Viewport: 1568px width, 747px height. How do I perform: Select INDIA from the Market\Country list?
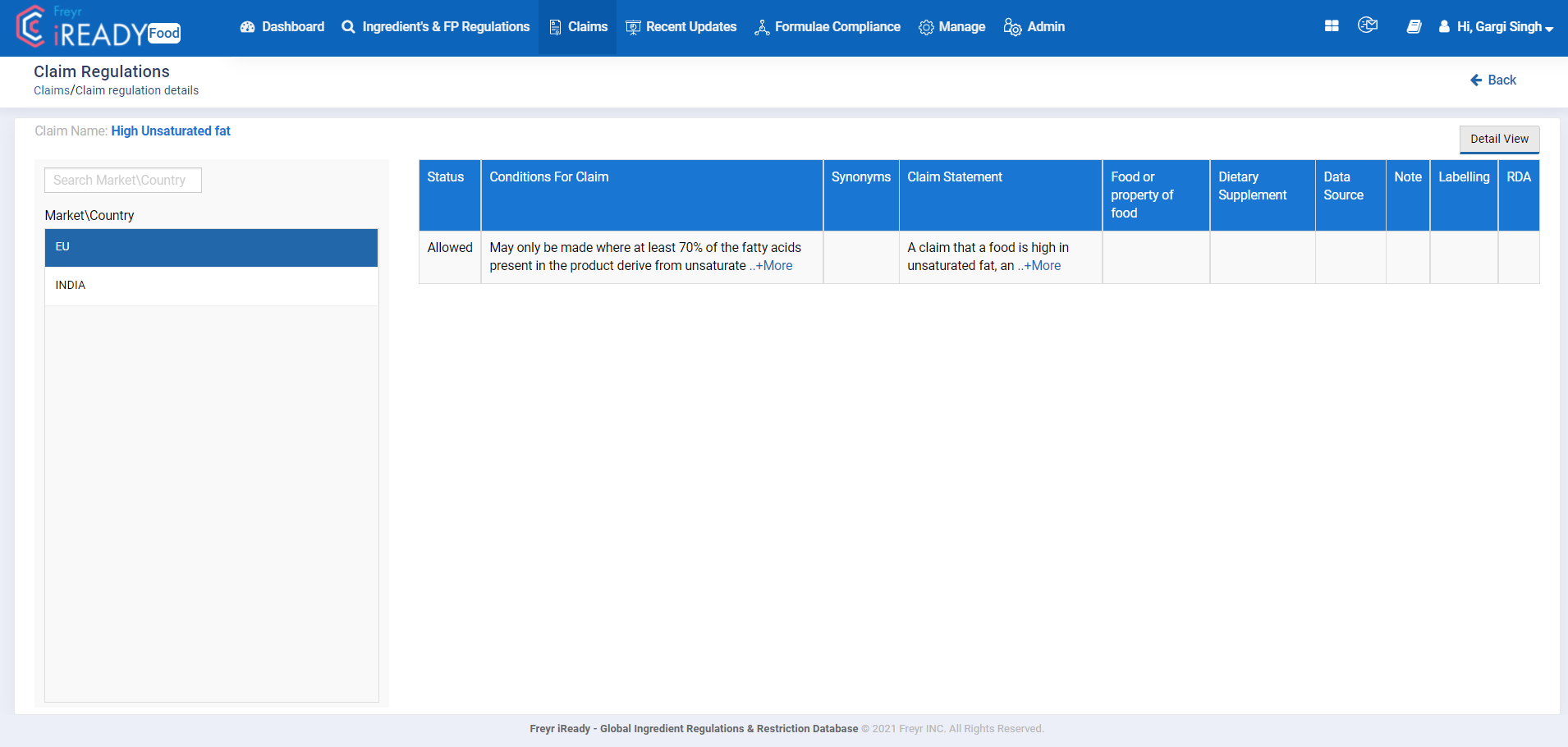[x=211, y=285]
